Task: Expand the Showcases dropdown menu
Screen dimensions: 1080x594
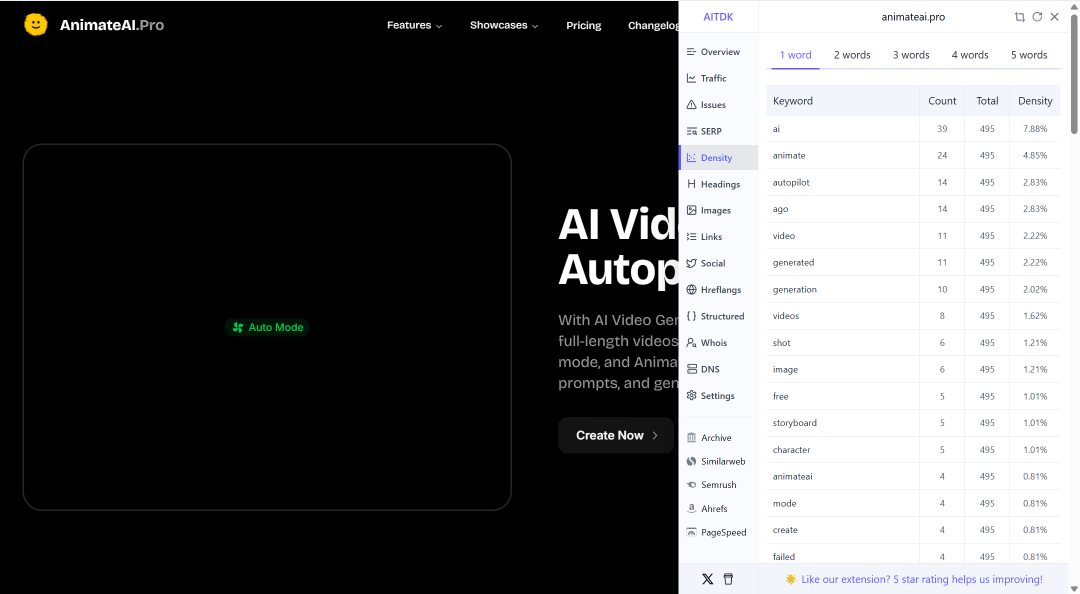Action: [504, 25]
